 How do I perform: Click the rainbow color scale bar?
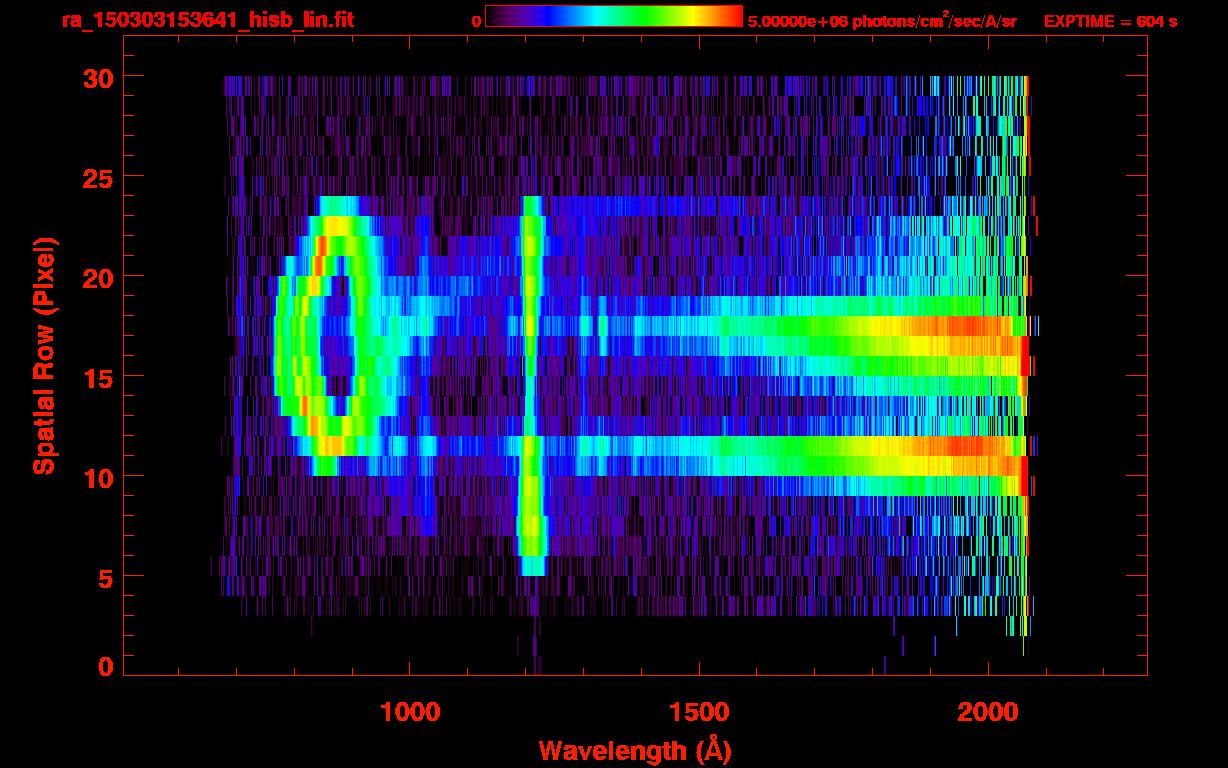pyautogui.click(x=614, y=16)
